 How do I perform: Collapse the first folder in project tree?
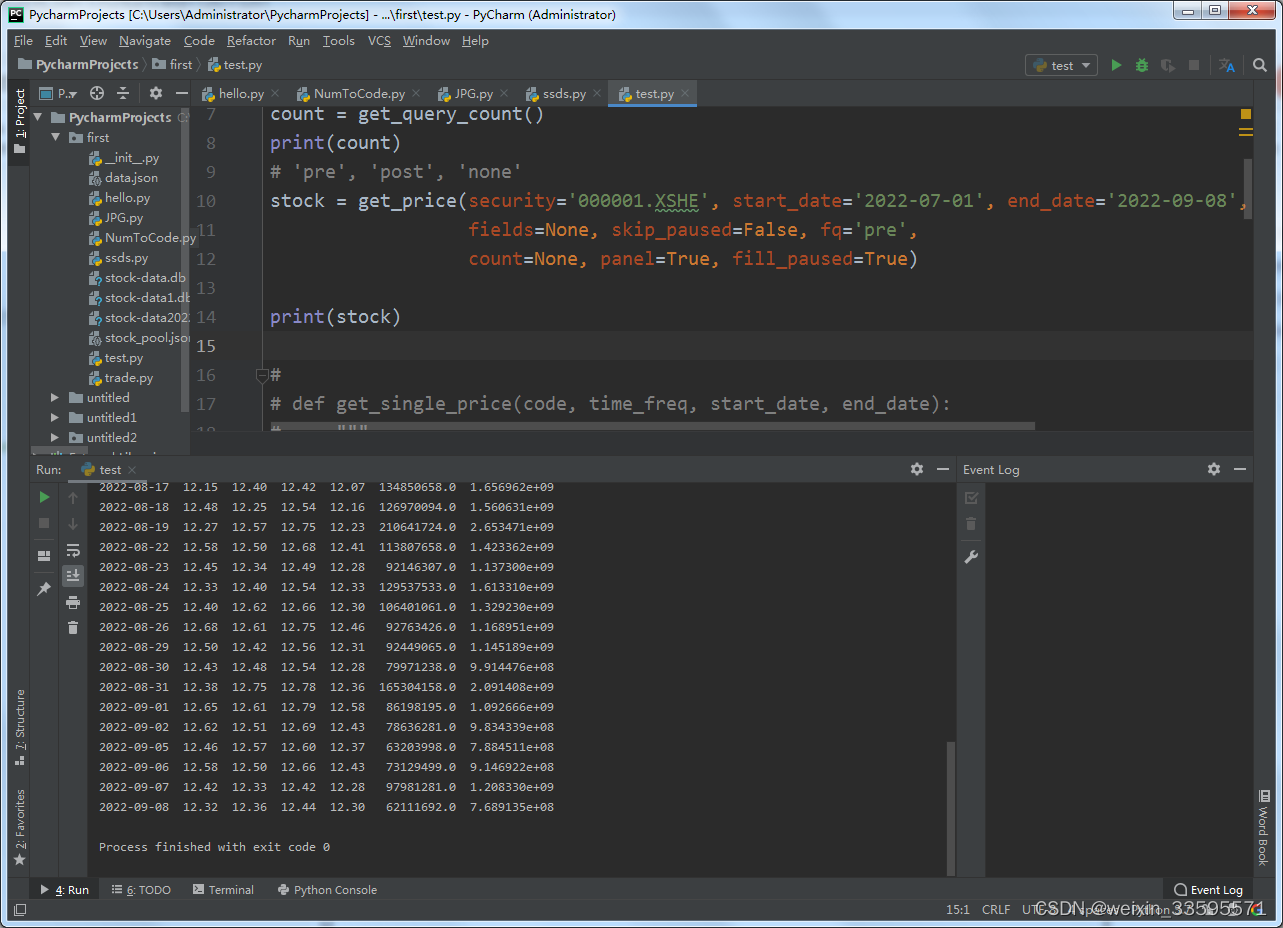click(56, 137)
